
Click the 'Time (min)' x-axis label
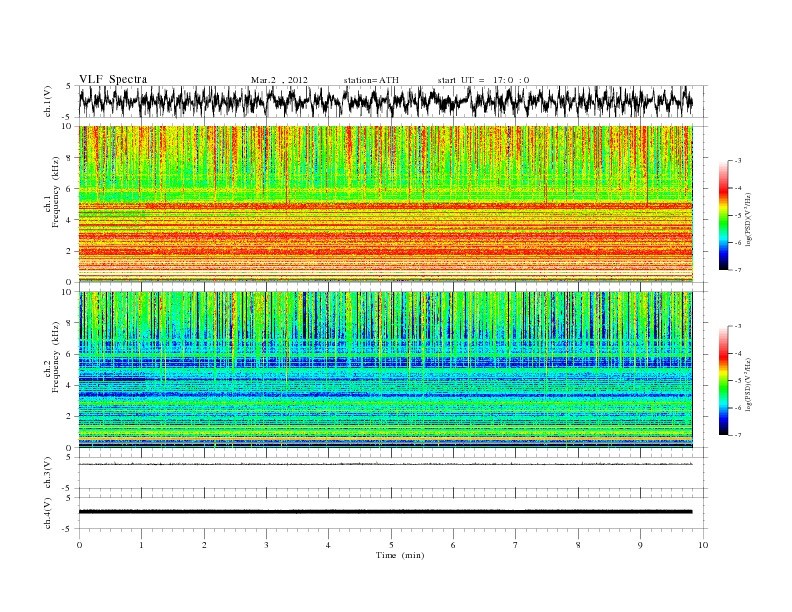tap(400, 555)
